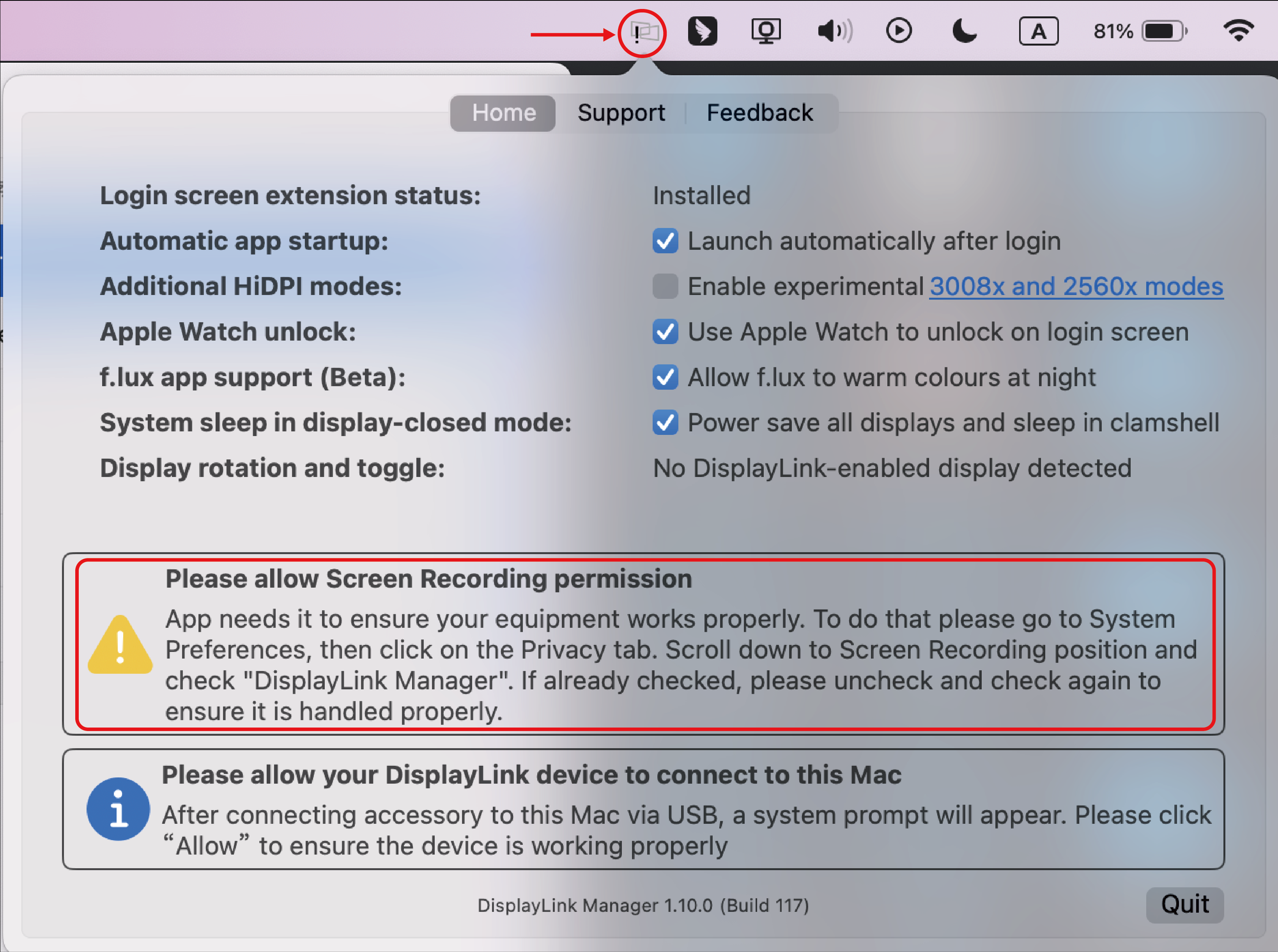
Task: Switch to the Feedback tab
Action: tap(759, 113)
